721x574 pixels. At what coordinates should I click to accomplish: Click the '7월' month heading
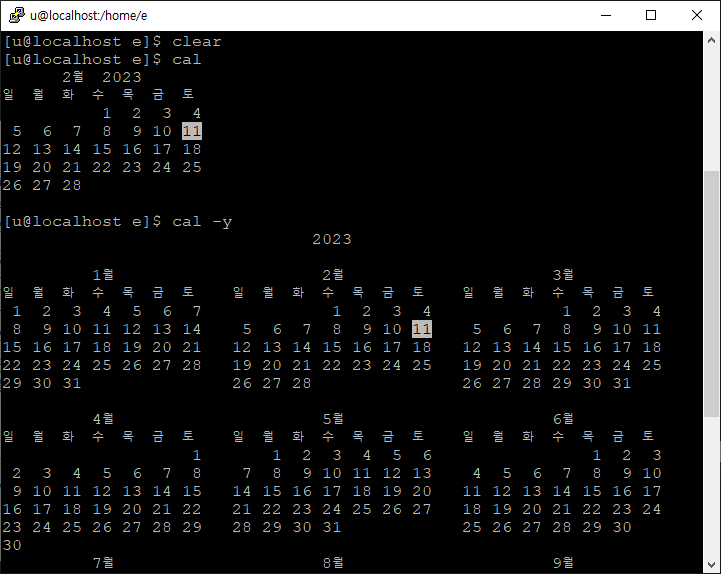tap(103, 563)
